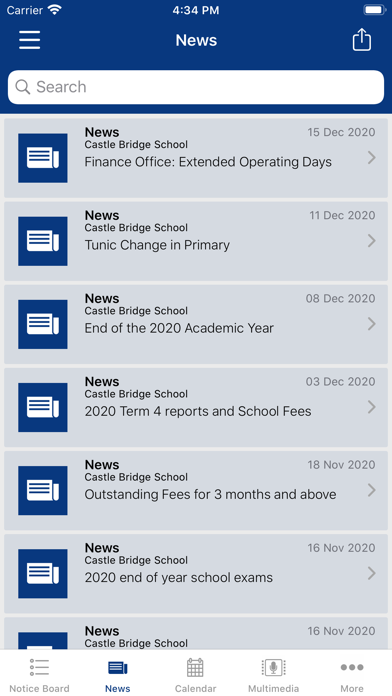Open Outstanding Fees for 3 months article
This screenshot has height=696, width=392.
[196, 490]
